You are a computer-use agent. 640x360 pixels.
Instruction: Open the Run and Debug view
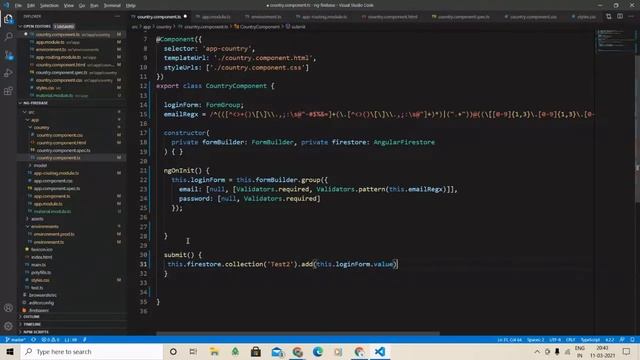(x=8, y=73)
